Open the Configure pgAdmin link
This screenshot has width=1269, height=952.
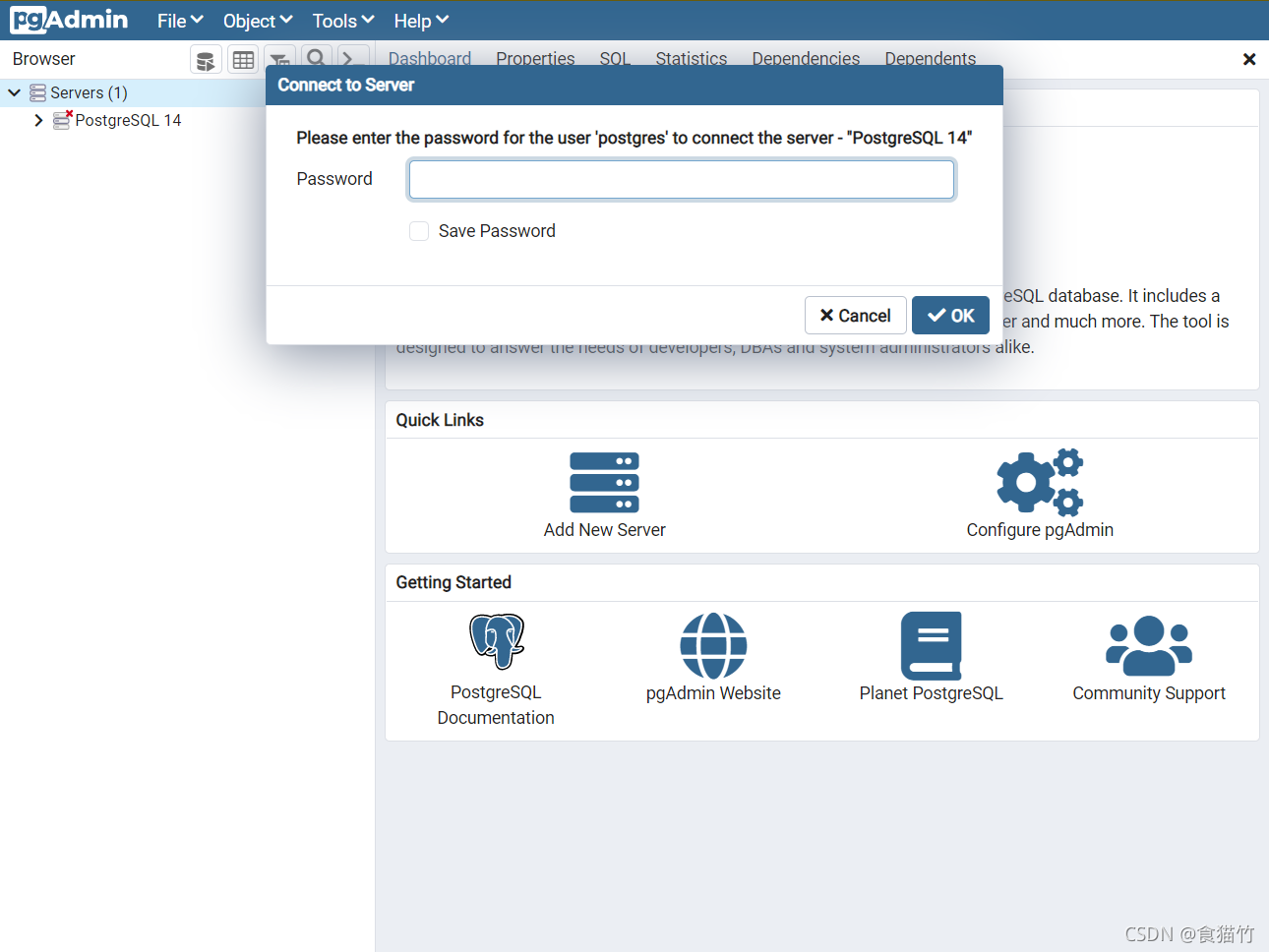click(x=1040, y=530)
